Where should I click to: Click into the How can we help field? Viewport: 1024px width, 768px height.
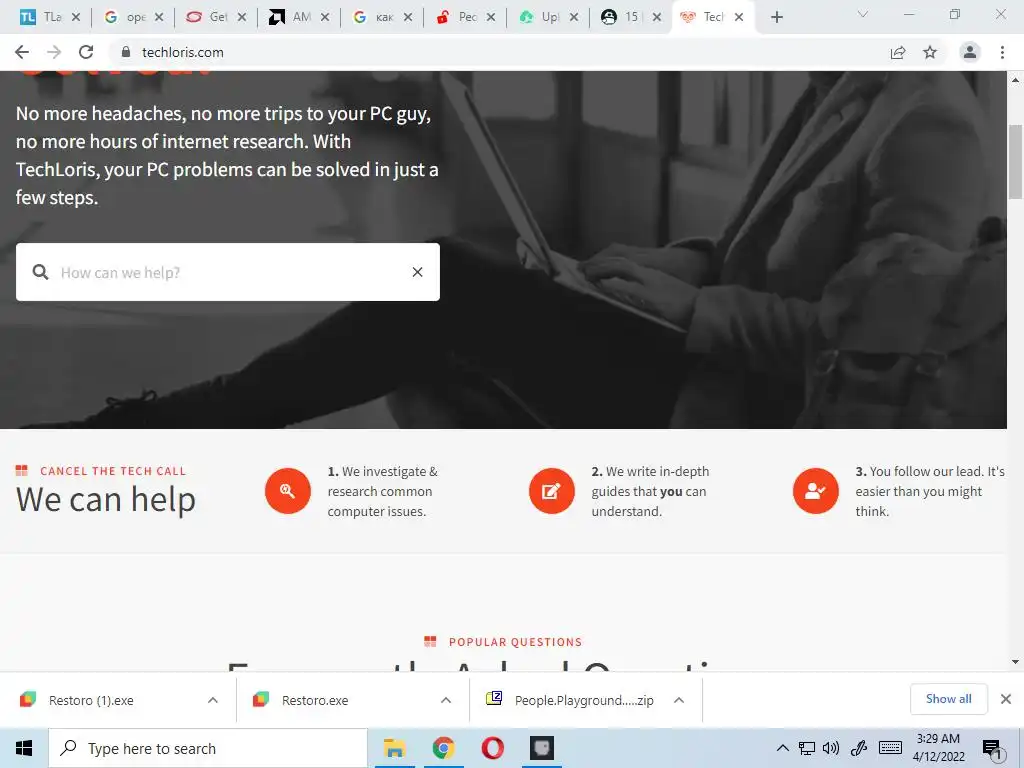229,272
